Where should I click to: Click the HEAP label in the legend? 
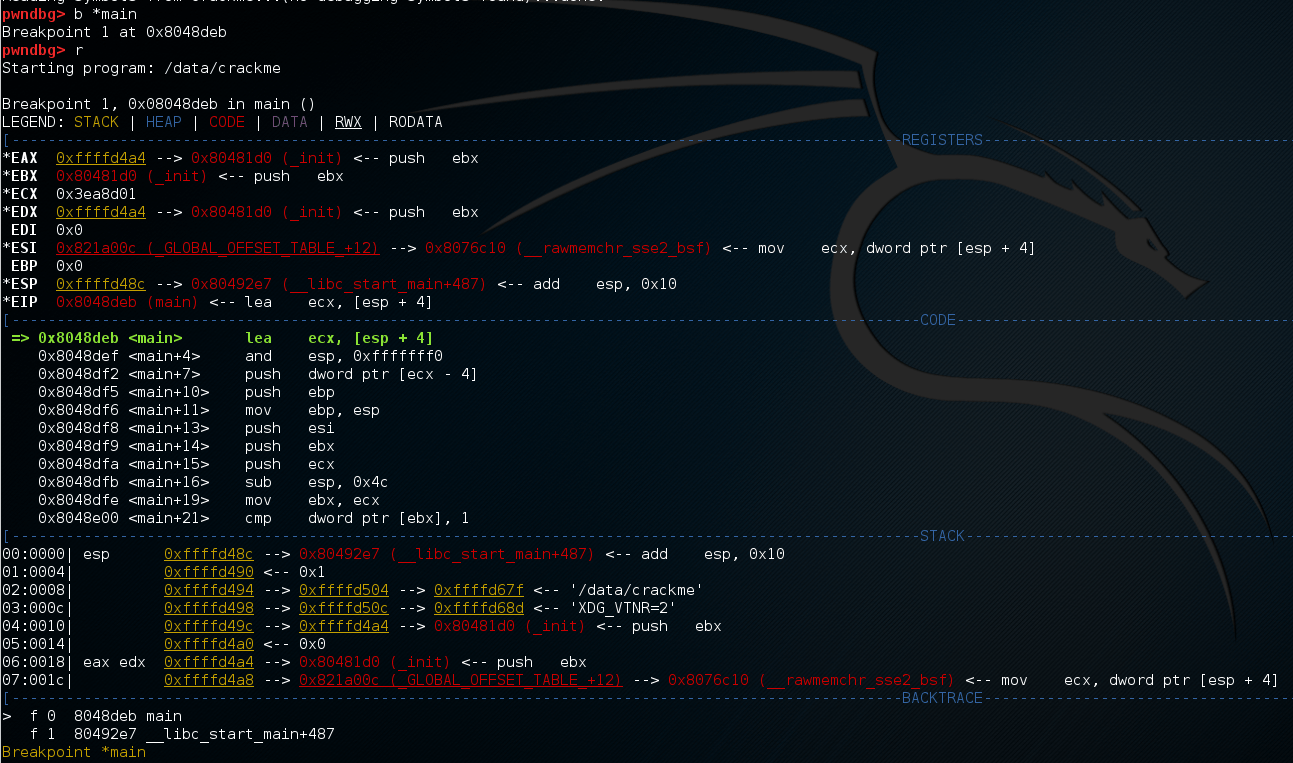click(165, 122)
